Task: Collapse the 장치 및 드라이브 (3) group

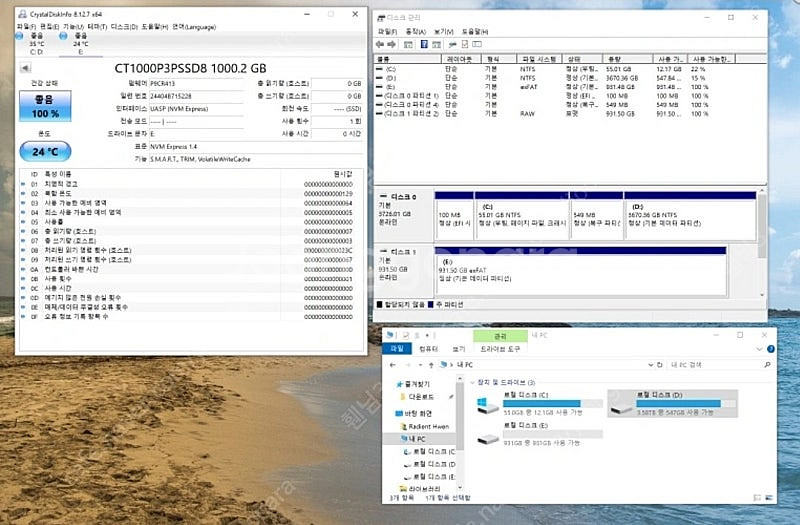Action: point(472,382)
